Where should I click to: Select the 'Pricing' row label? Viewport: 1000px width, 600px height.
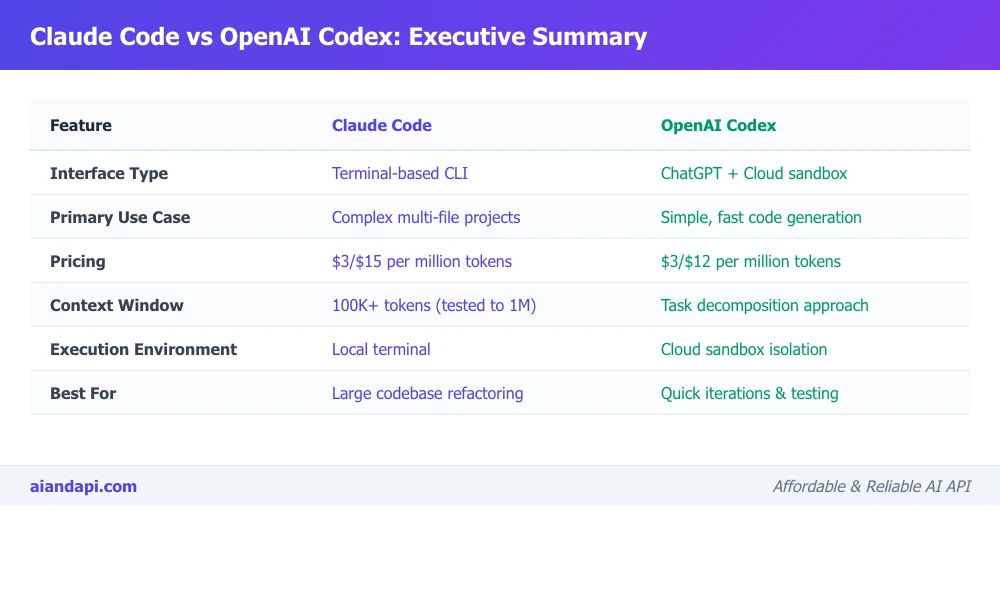(x=78, y=261)
